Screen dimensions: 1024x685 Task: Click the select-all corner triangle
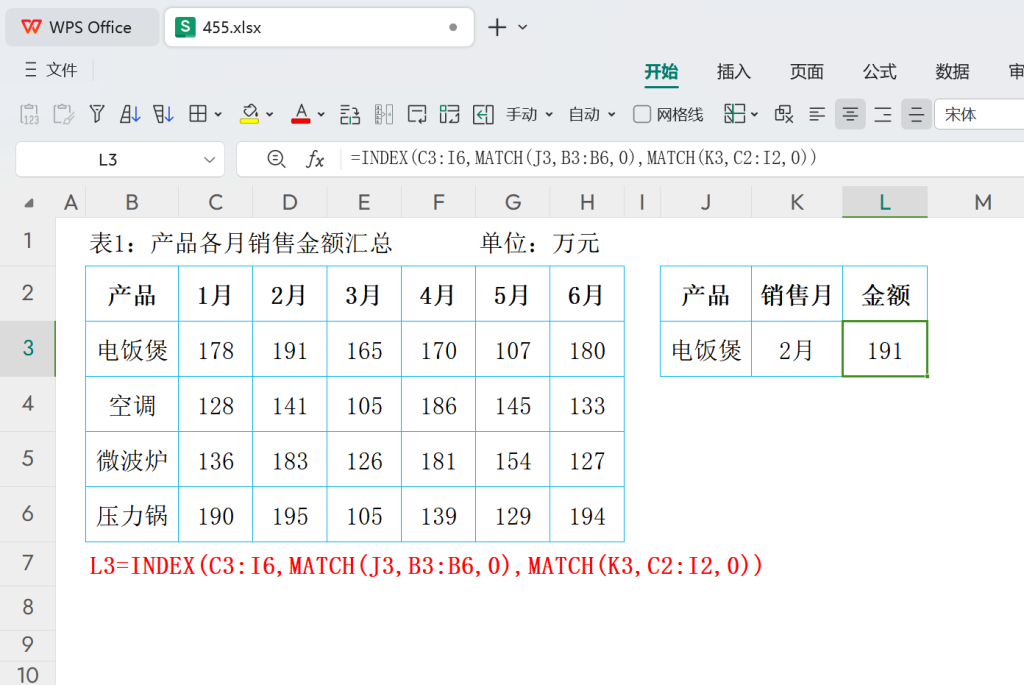(29, 203)
